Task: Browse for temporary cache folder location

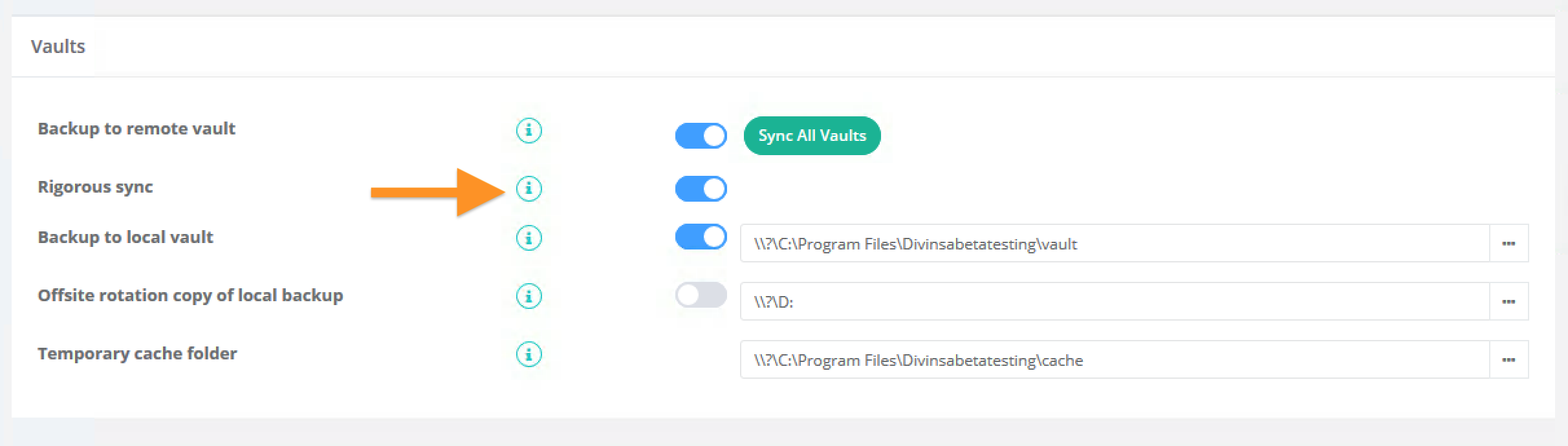Action: tap(1508, 360)
